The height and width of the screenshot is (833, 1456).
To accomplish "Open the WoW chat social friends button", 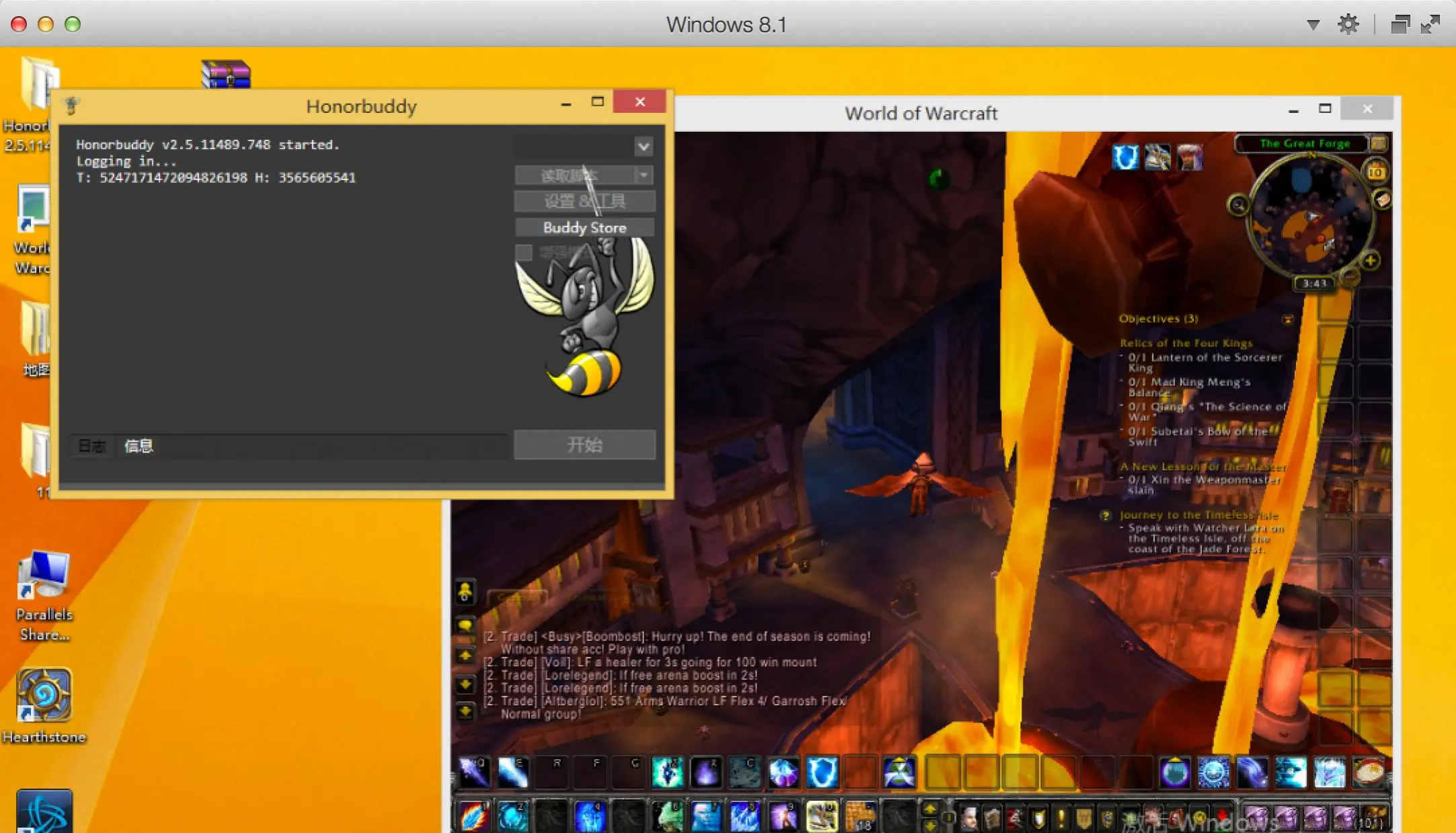I will coord(465,592).
